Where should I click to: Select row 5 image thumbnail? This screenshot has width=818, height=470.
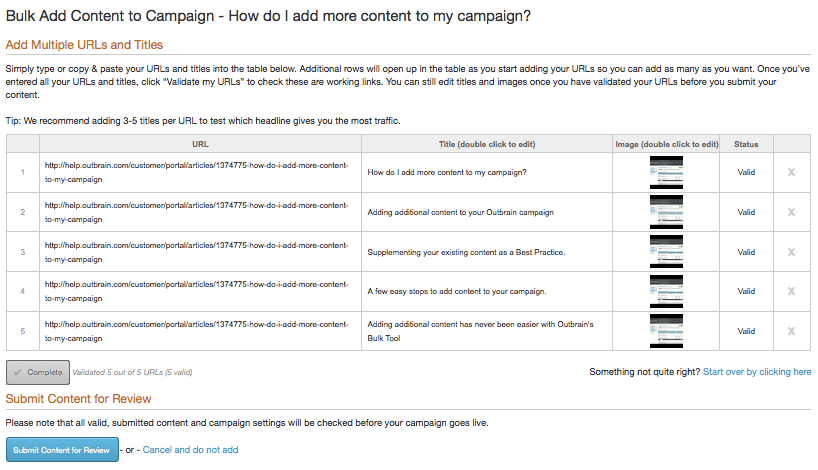click(x=666, y=331)
